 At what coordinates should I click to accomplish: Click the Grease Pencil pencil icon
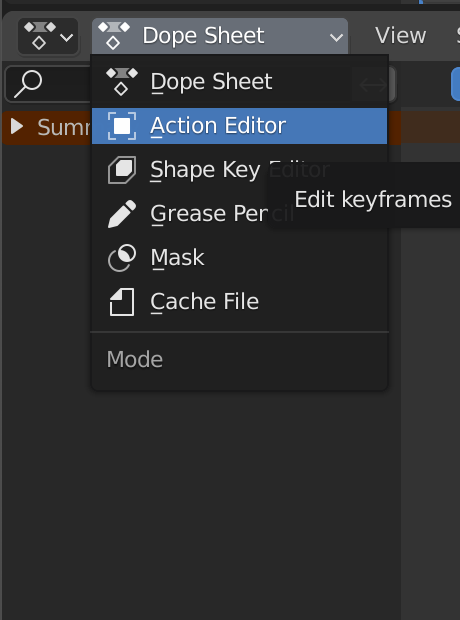point(122,214)
